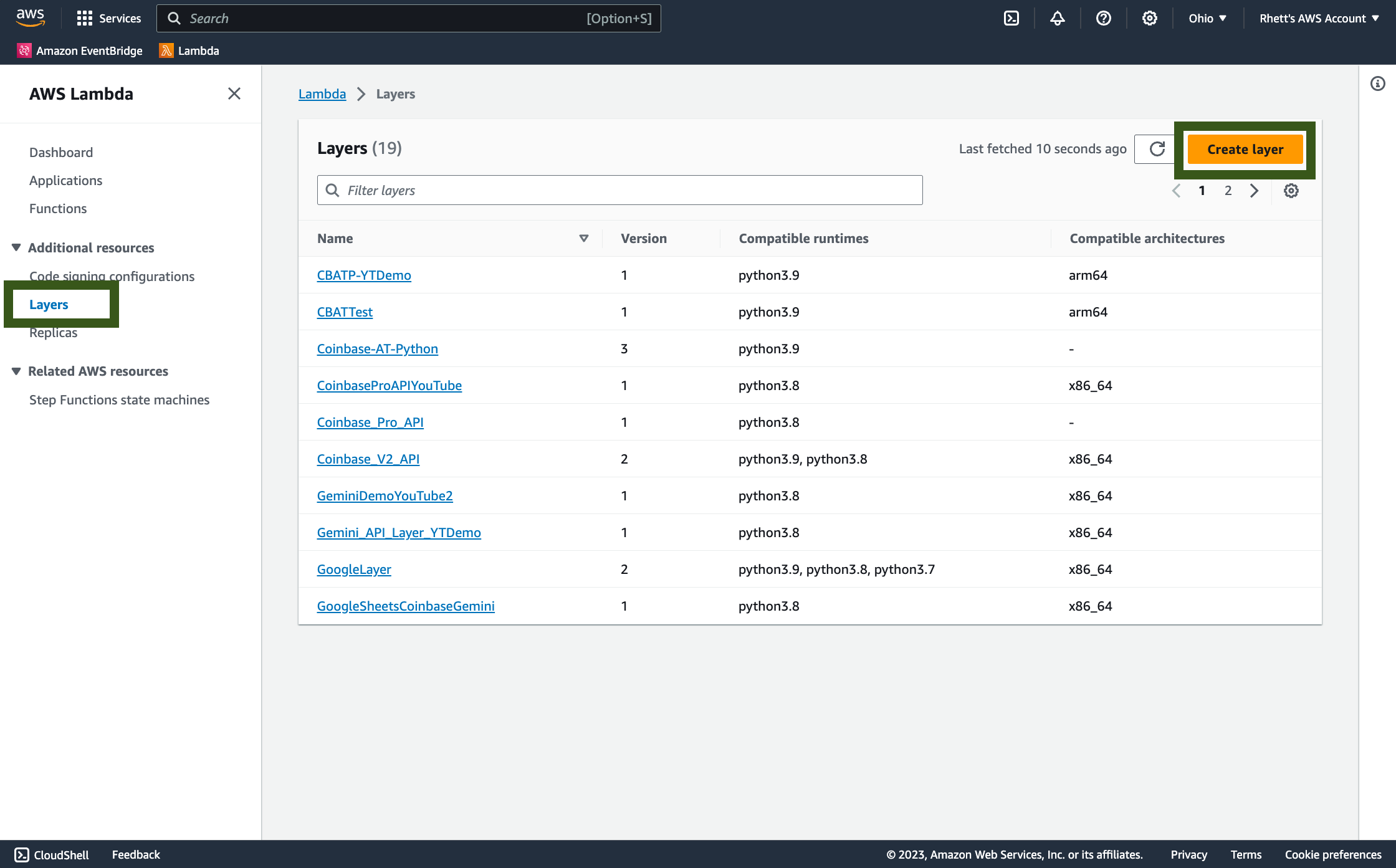Select the Name column sort arrow
1396x868 pixels.
coord(584,238)
